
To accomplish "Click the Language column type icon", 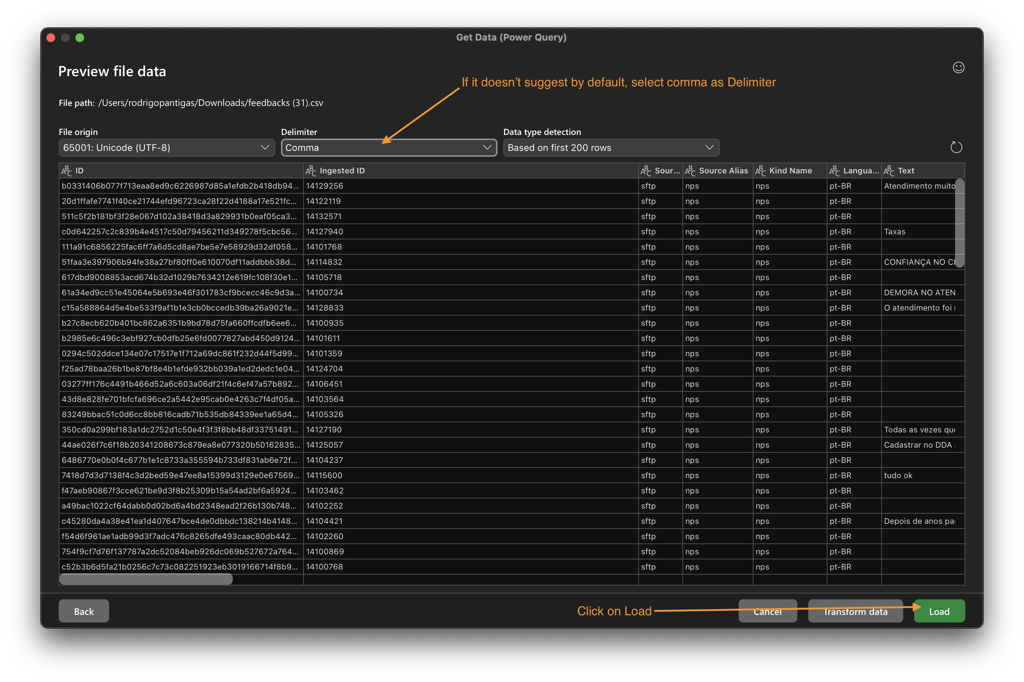I will tap(835, 171).
